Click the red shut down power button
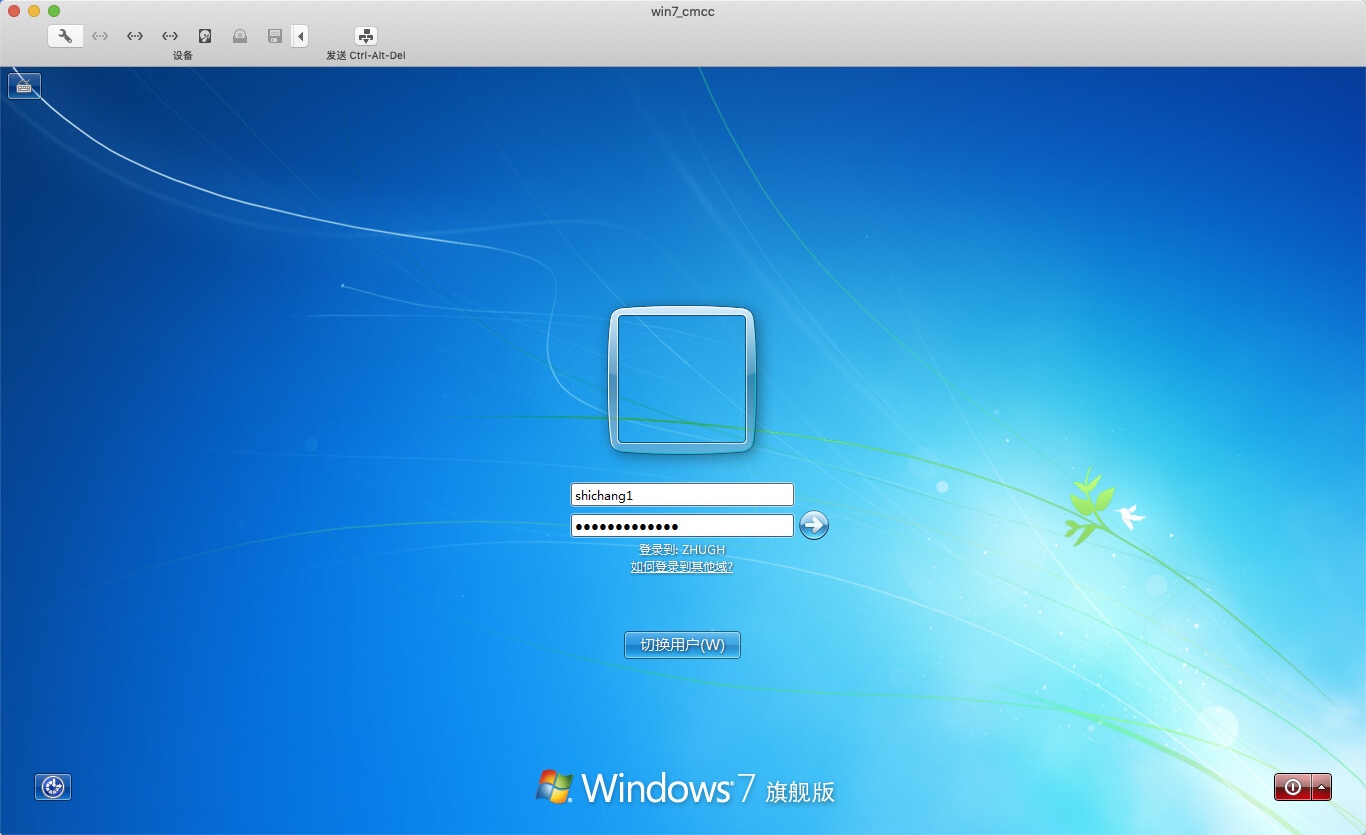 1292,787
